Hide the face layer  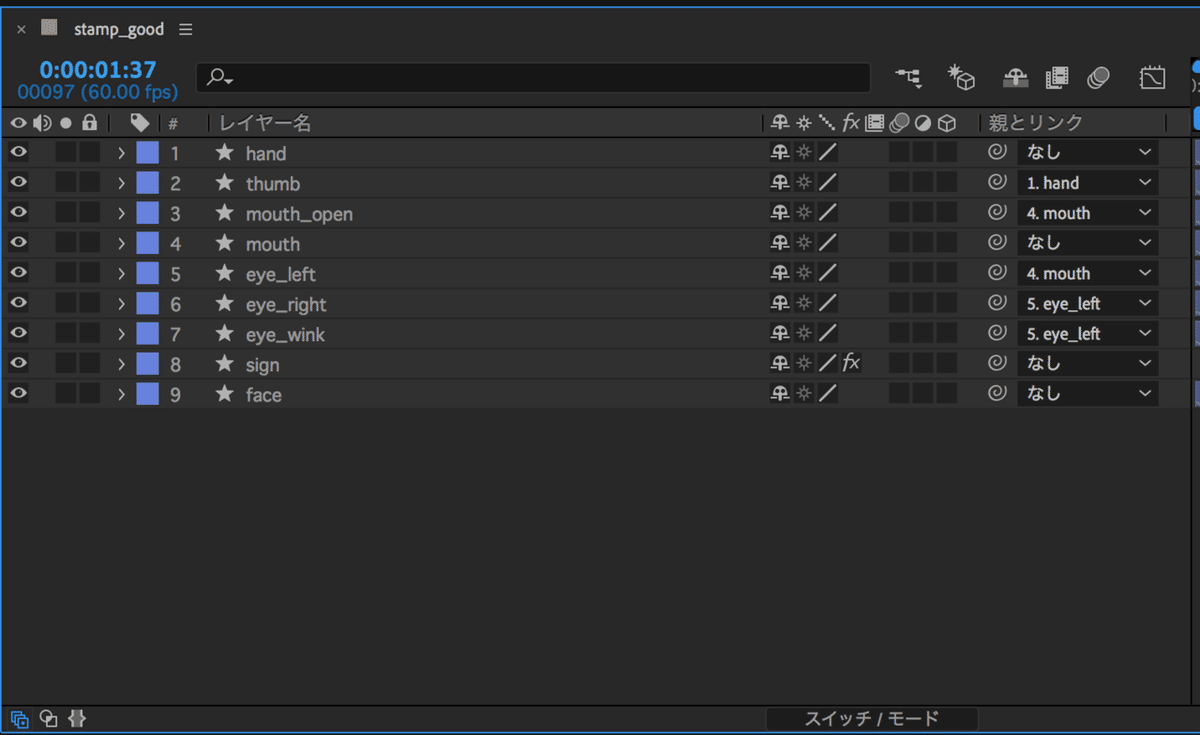[x=18, y=393]
